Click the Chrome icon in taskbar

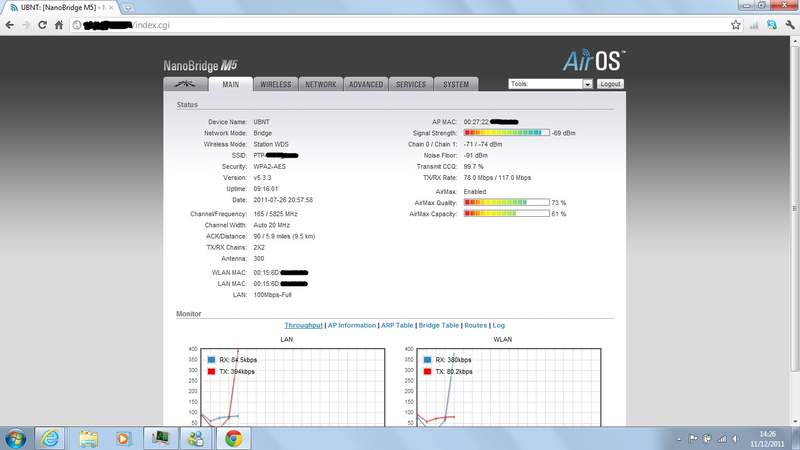tap(234, 438)
